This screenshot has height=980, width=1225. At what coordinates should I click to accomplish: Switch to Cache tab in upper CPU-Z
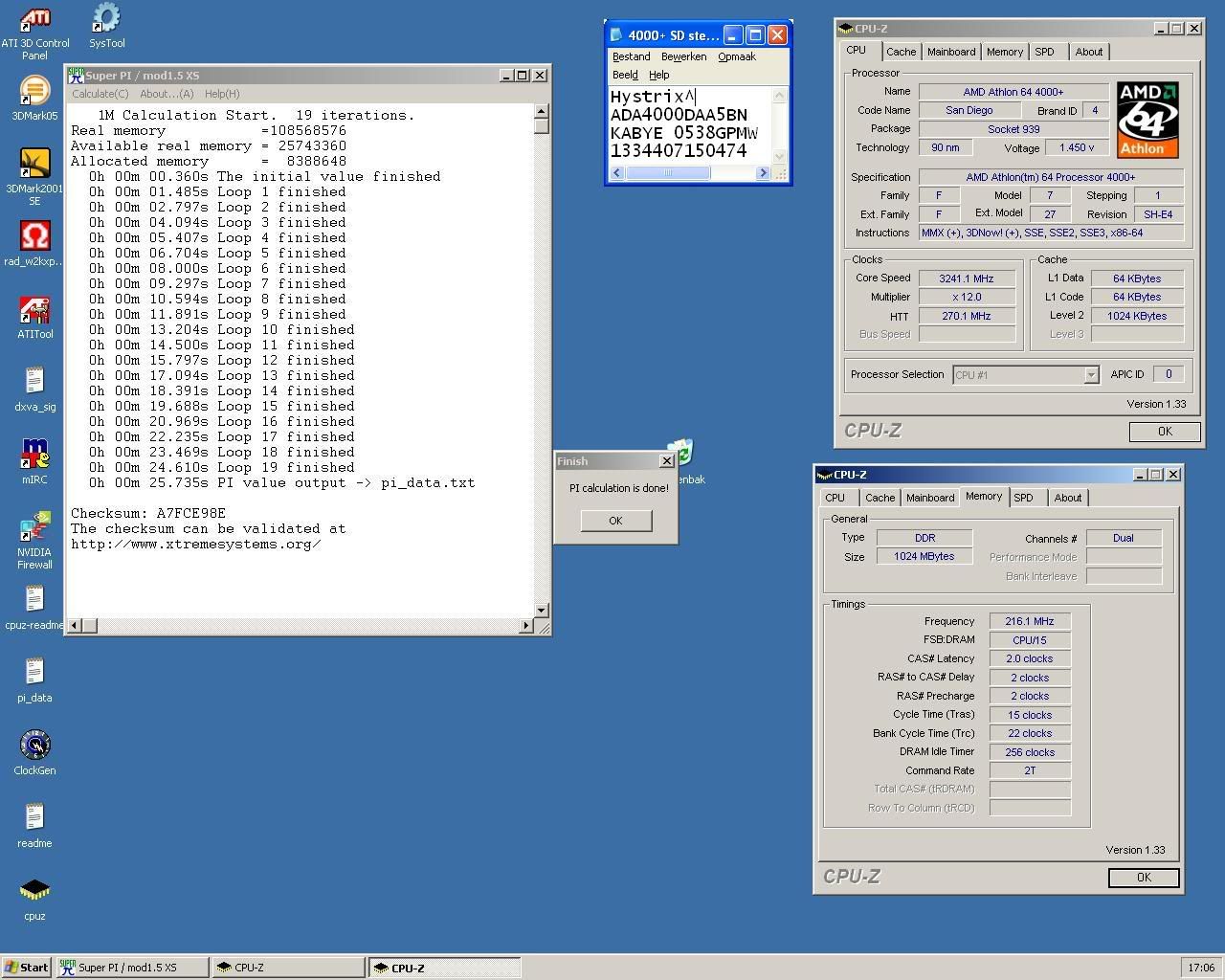tap(901, 52)
